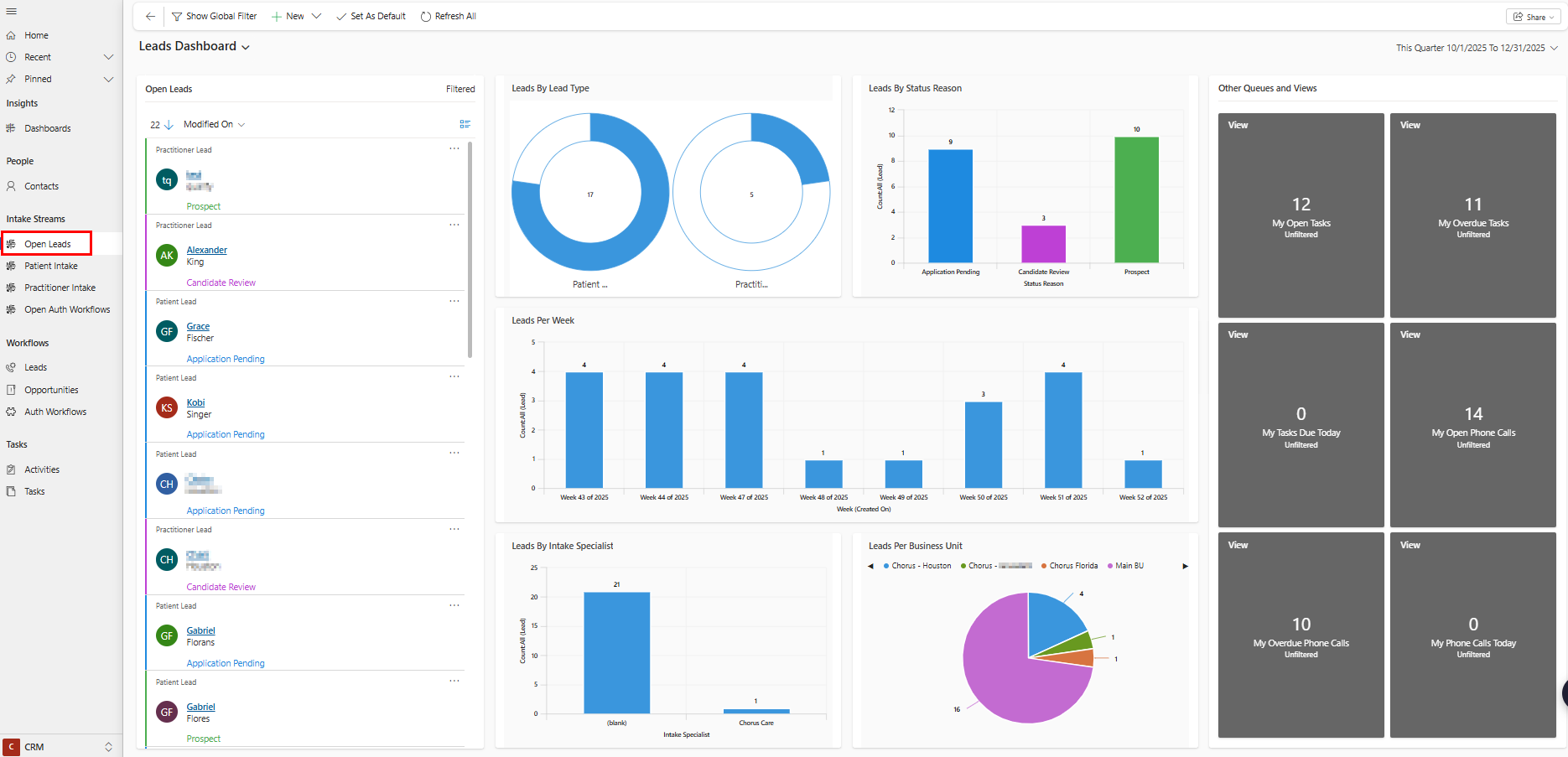The height and width of the screenshot is (757, 1568).
Task: Click the green Prospect bar in chart
Action: (1136, 200)
